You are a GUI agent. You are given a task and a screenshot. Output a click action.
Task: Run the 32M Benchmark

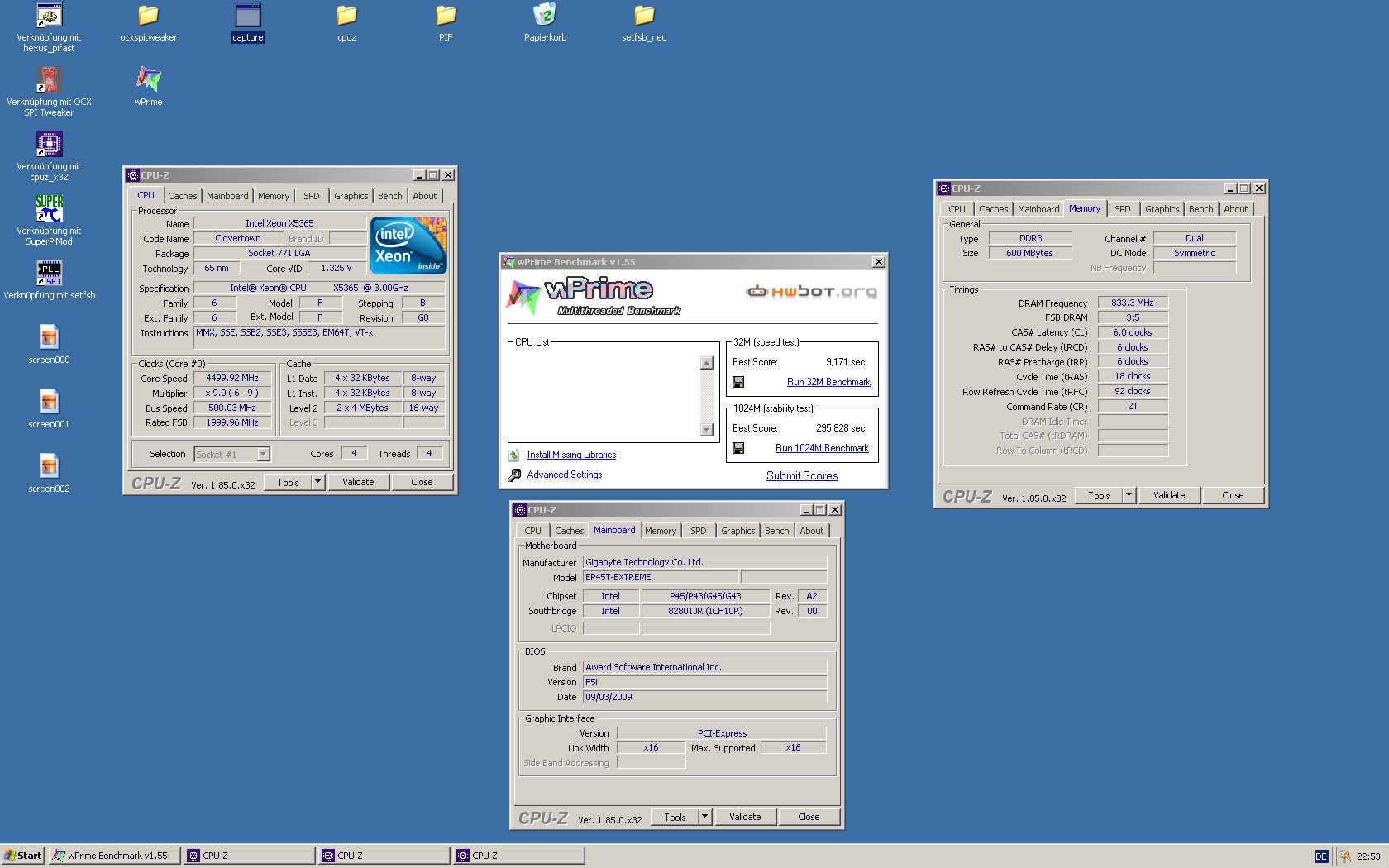point(828,382)
